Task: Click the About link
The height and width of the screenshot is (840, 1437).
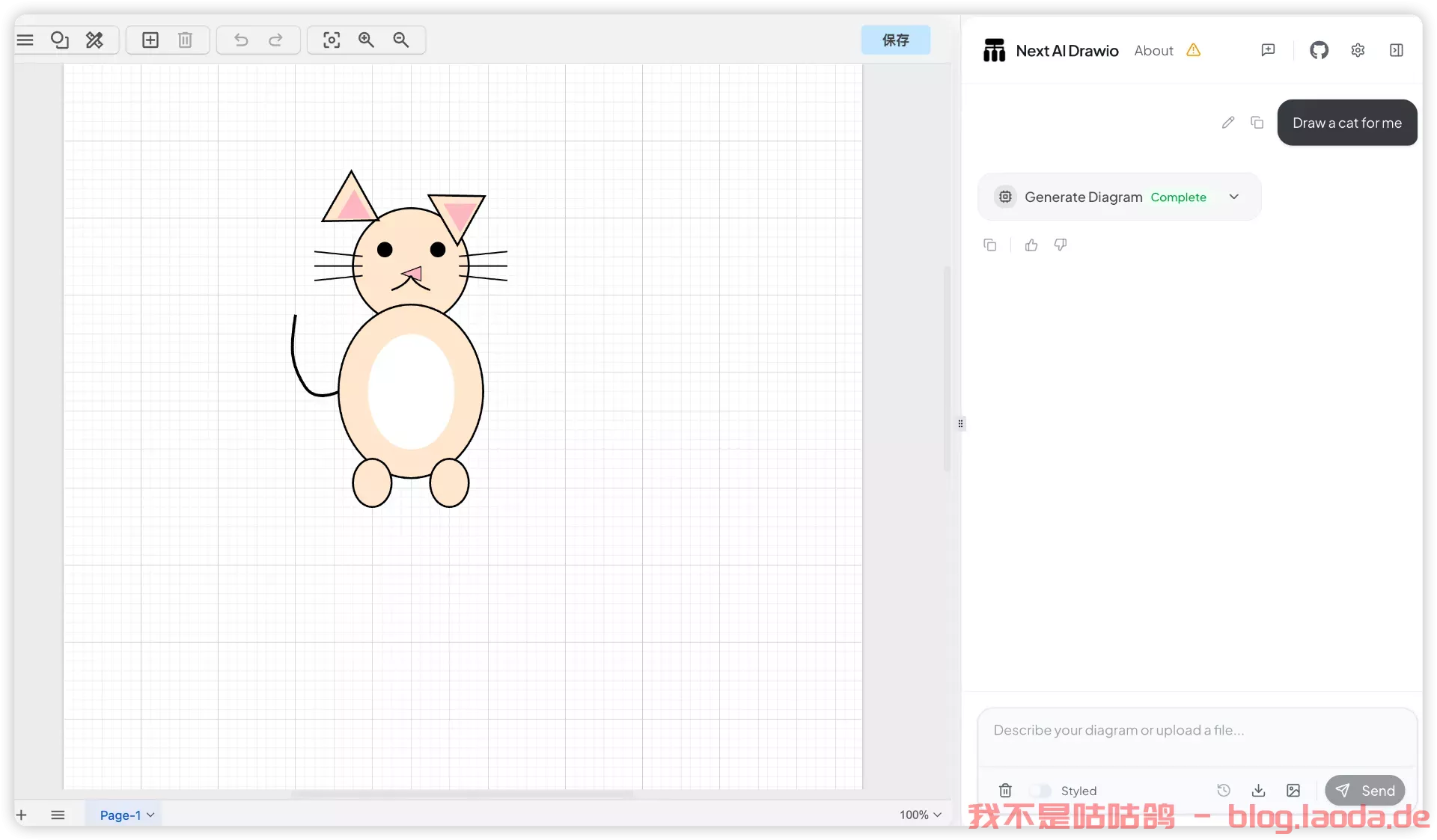Action: 1153,50
